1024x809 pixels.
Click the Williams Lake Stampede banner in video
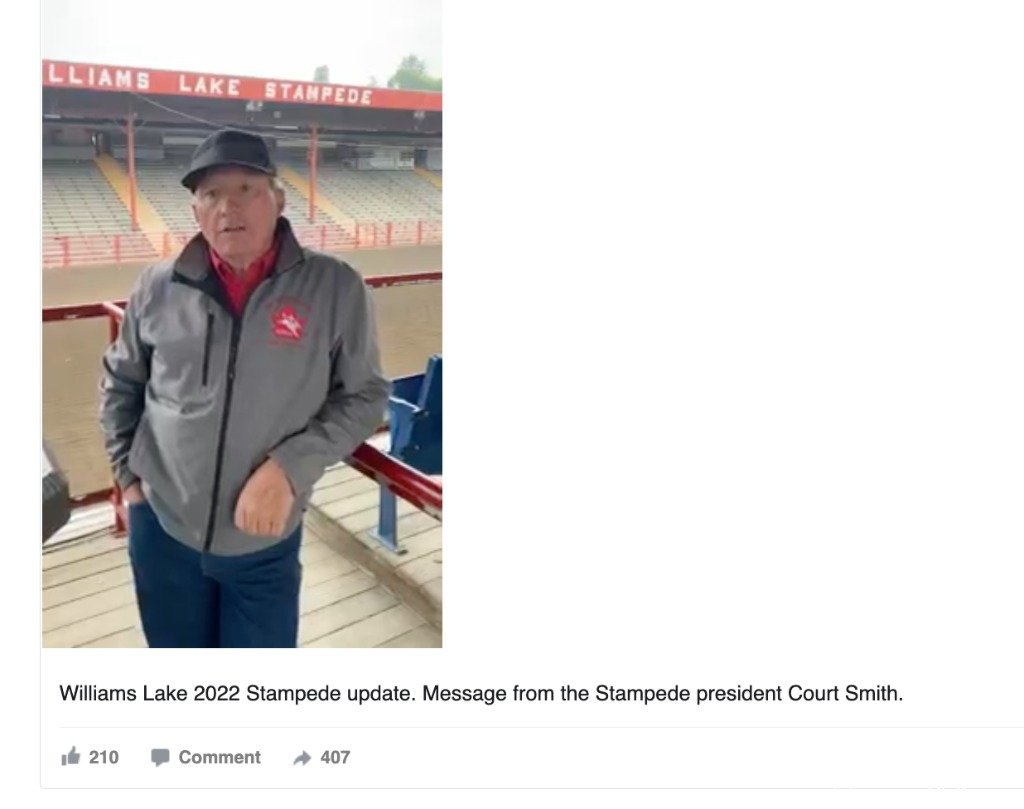point(242,86)
